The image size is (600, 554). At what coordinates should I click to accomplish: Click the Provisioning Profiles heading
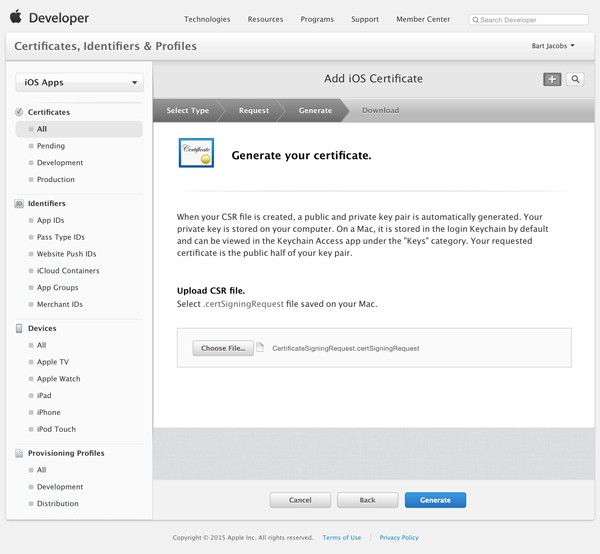point(66,453)
